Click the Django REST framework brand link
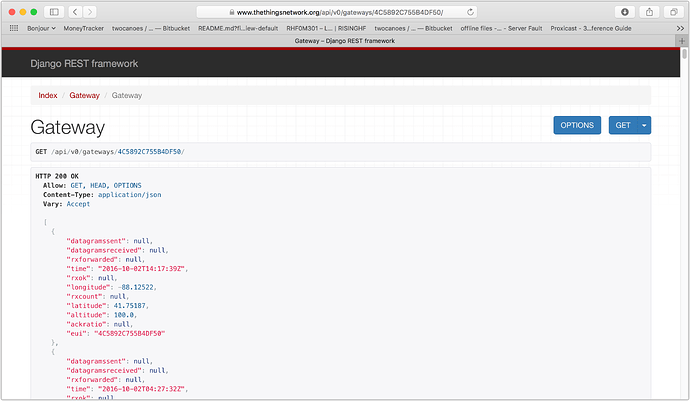Image resolution: width=690 pixels, height=401 pixels. (84, 64)
